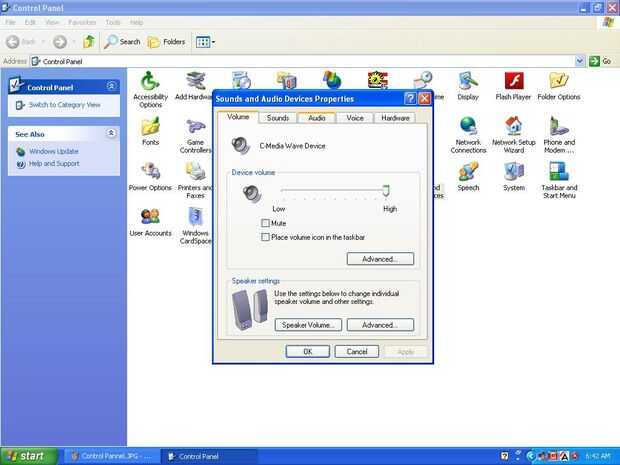Open the Back button history dropdown

43,42
